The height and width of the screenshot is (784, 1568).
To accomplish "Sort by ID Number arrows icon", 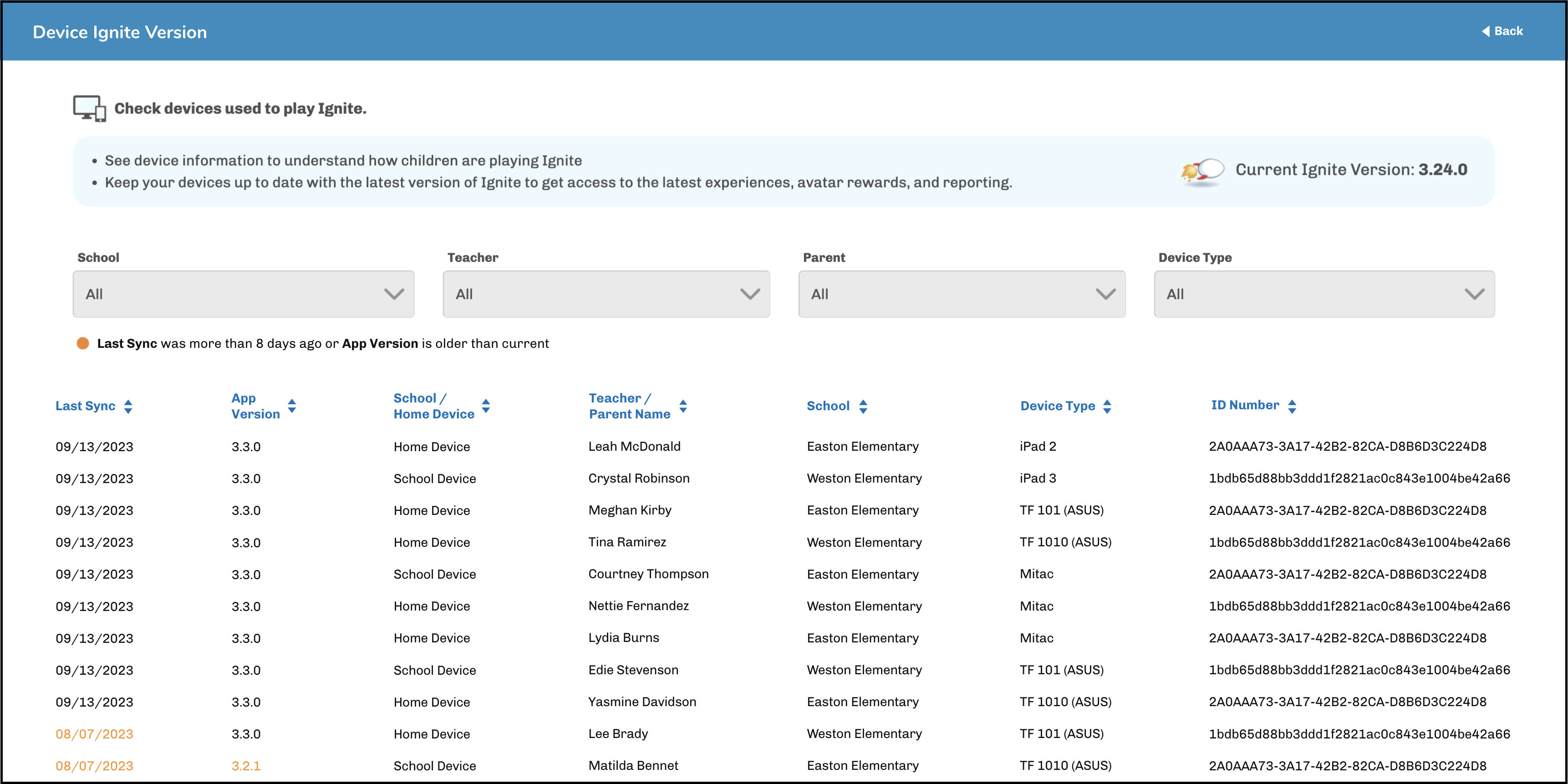I will 1292,406.
